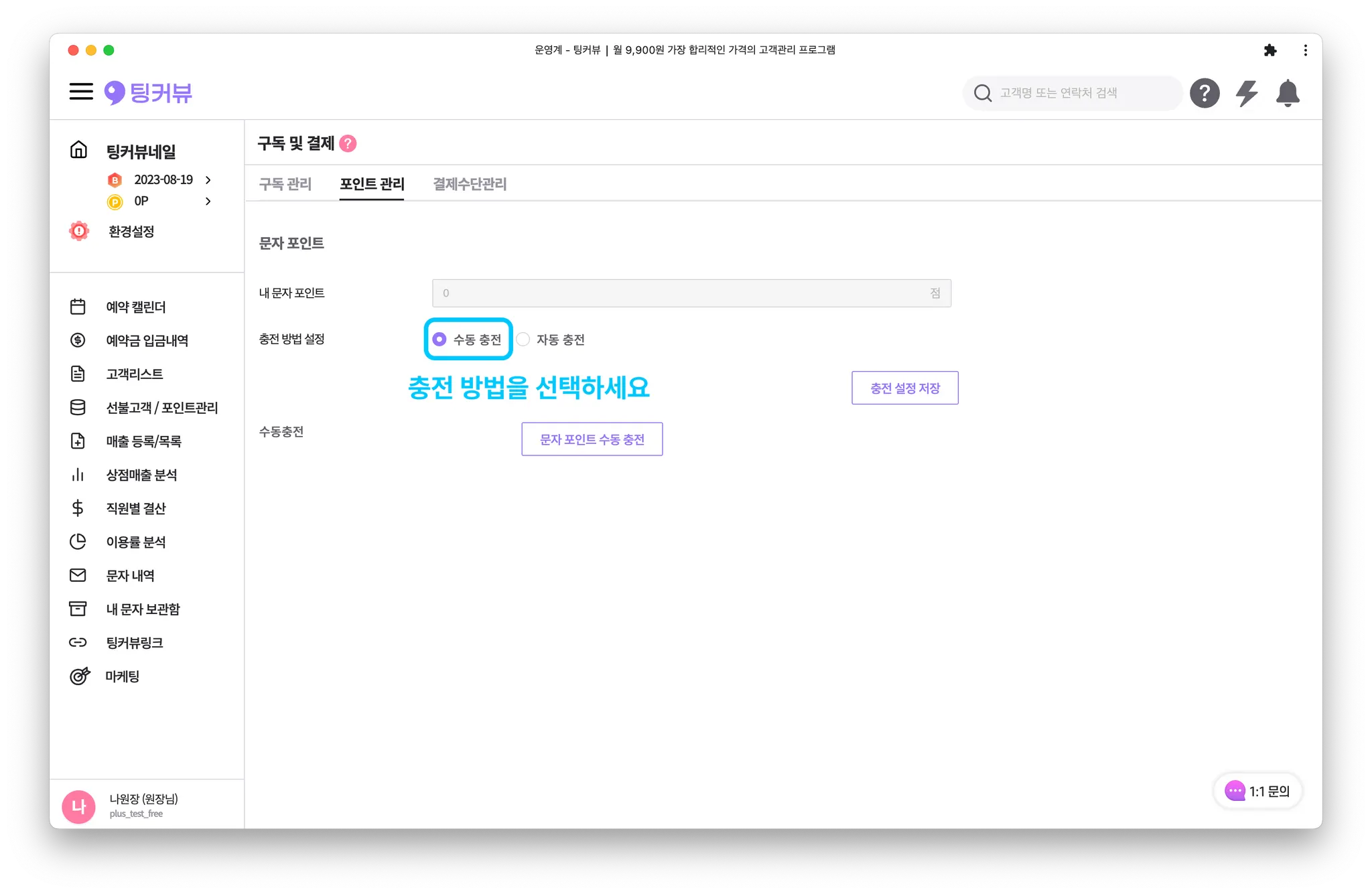Click the lightning bolt icon in header
The width and height of the screenshot is (1372, 894).
[x=1247, y=93]
